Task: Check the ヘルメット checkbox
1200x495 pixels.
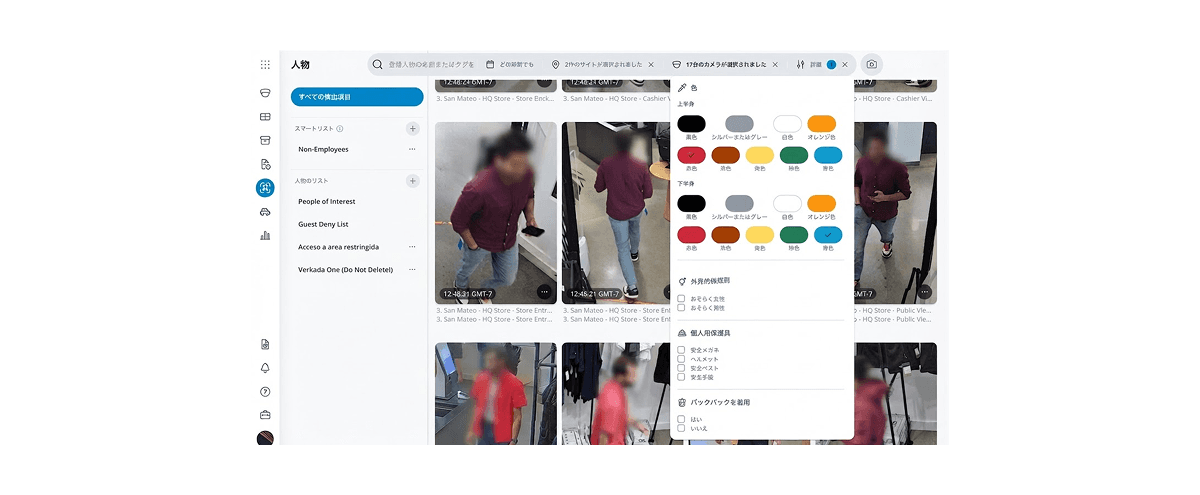Action: coord(681,359)
